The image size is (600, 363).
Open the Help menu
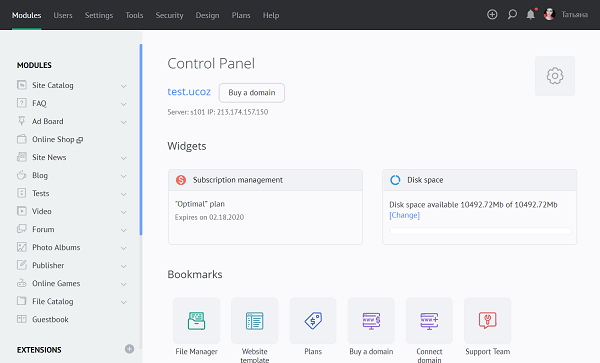point(271,15)
